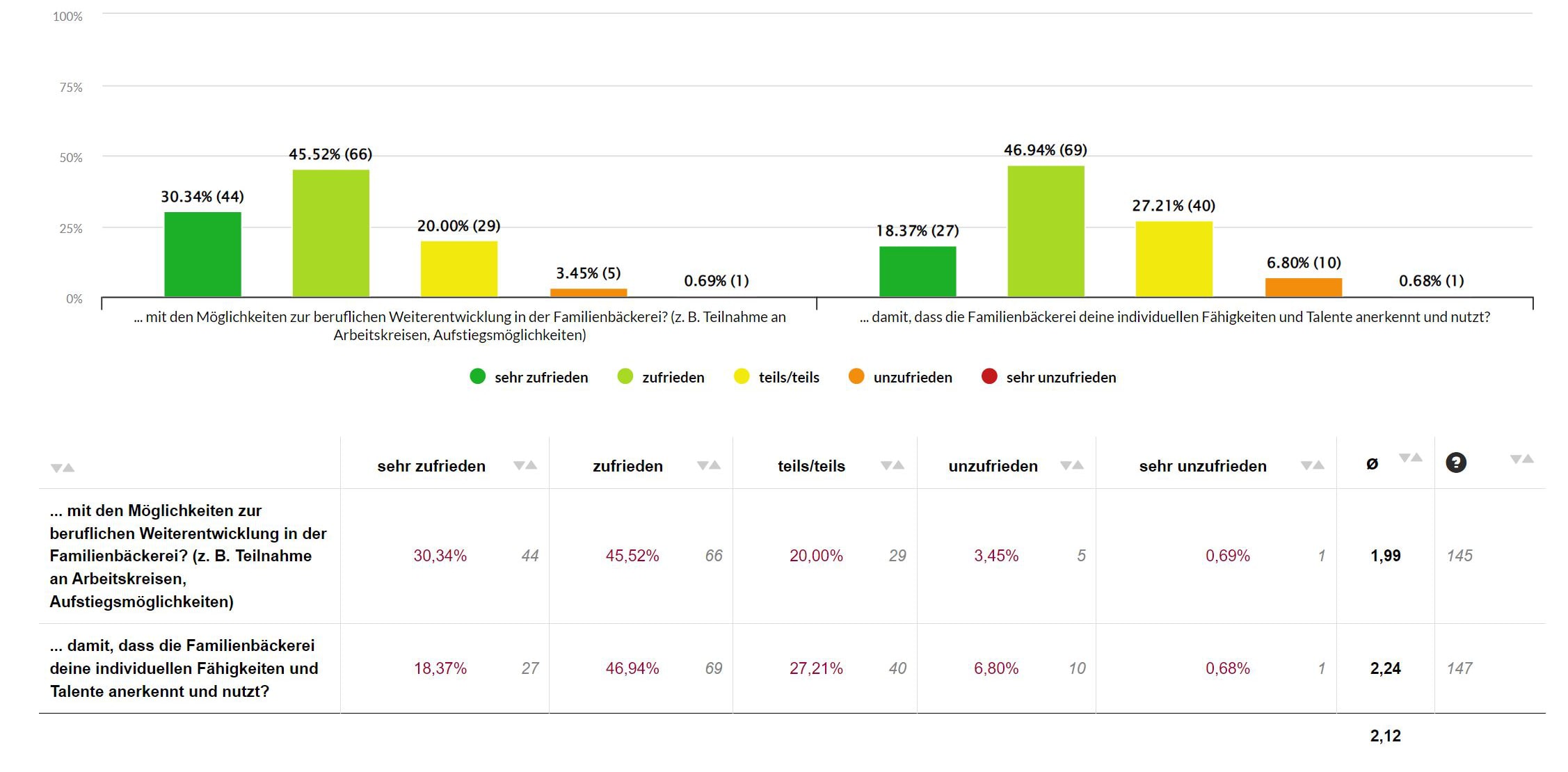Sort by 'unzufrieden' column arrows
The height and width of the screenshot is (772, 1568).
(1072, 465)
